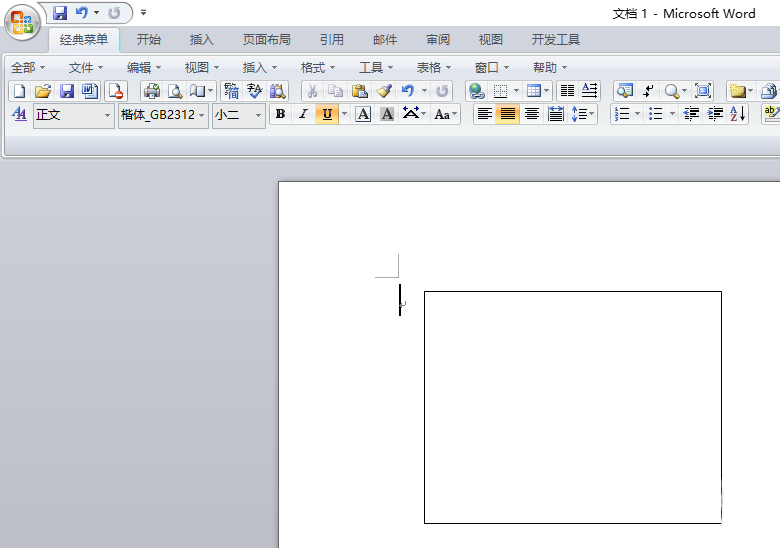
Task: Click the restrict permission document icon
Action: point(116,91)
